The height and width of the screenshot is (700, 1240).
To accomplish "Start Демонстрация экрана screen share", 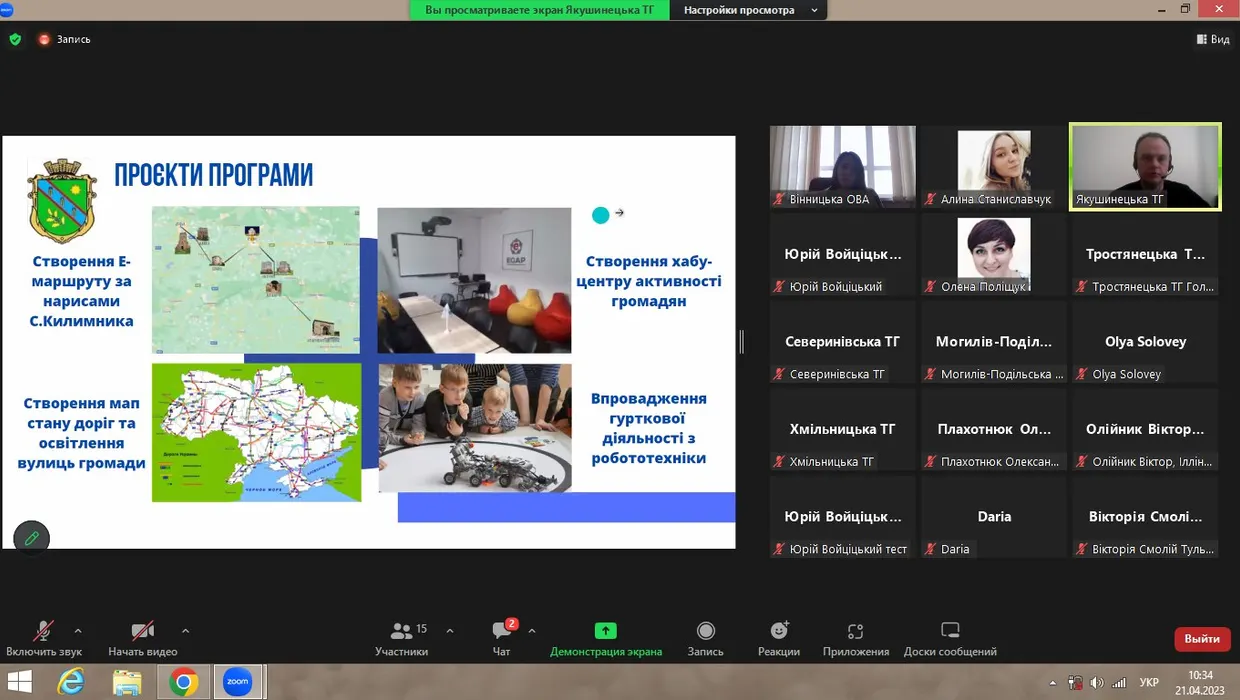I will coord(606,639).
